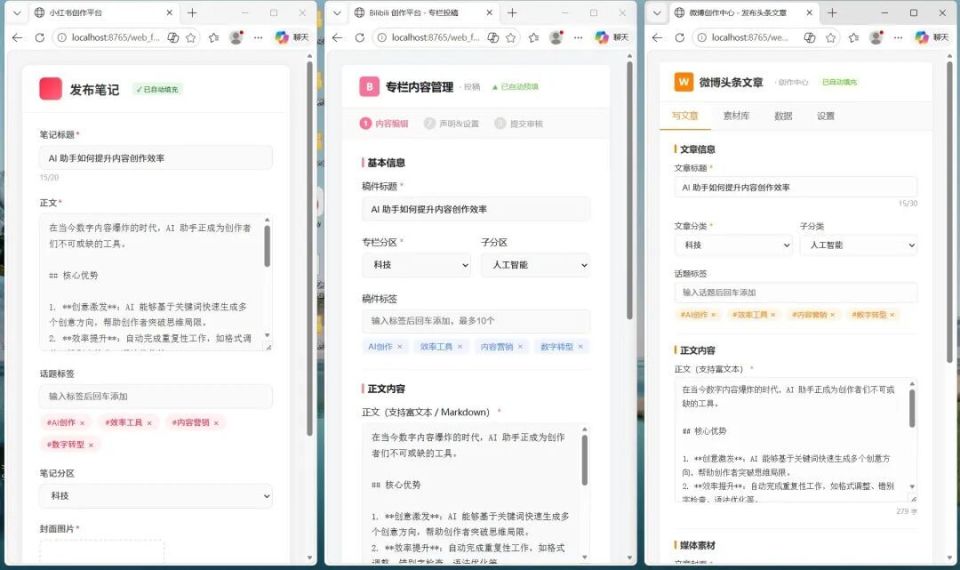The height and width of the screenshot is (570, 960).
Task: Focus the 稿件标签 input in Bilibili
Action: click(x=476, y=321)
